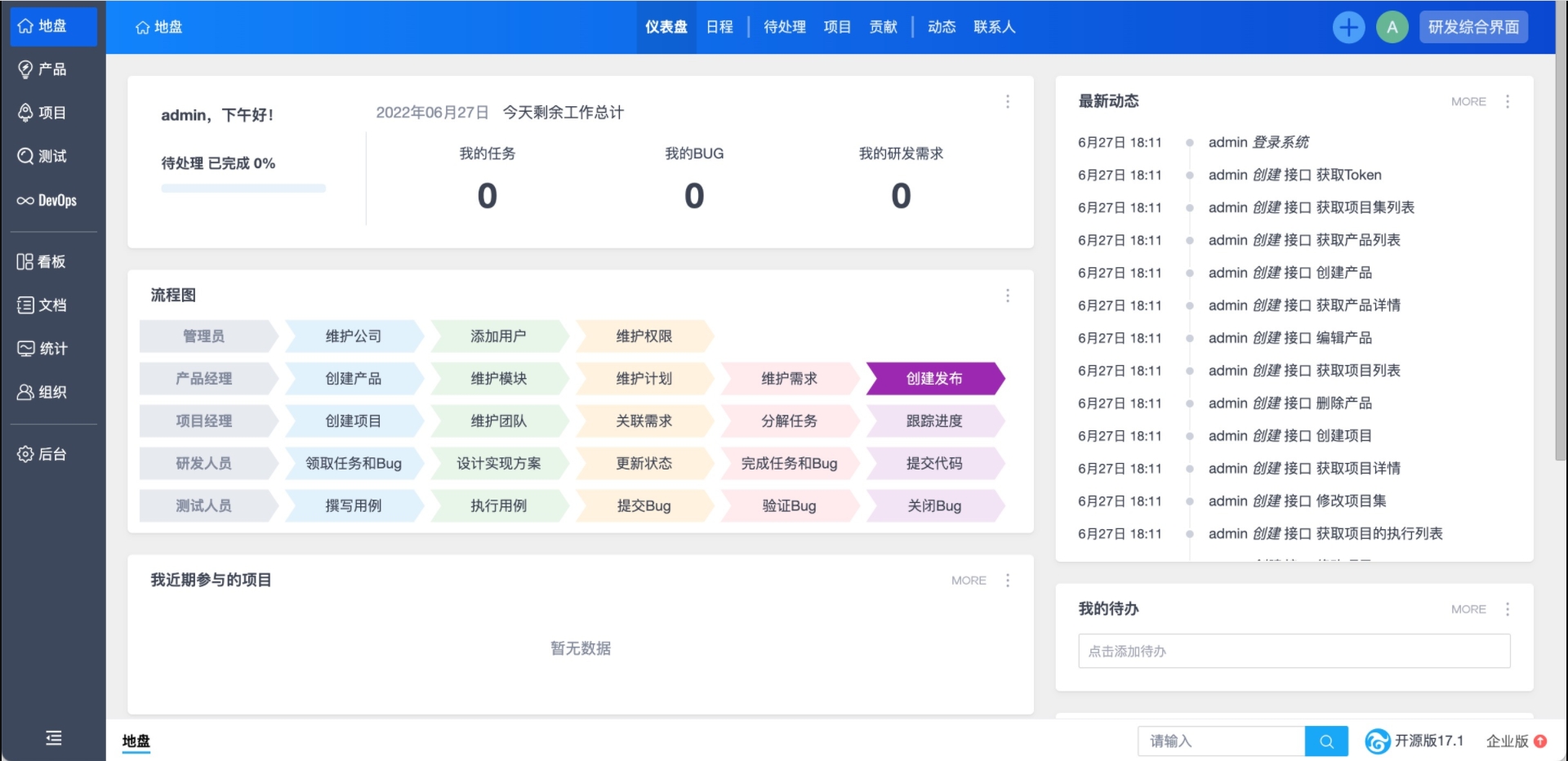Viewport: 1568px width, 761px height.
Task: Click MORE in the 我的待办 block
Action: point(1468,609)
